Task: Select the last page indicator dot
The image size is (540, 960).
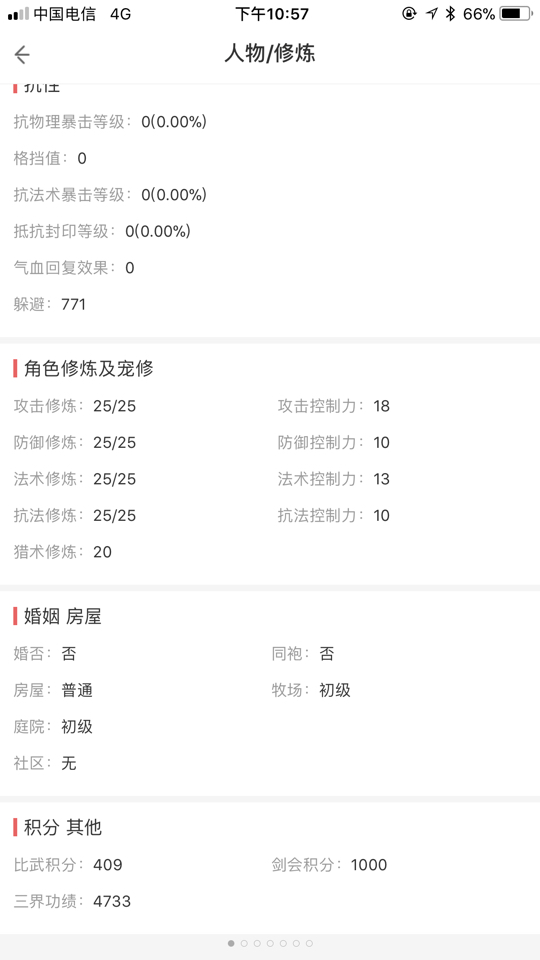Action: 309,943
